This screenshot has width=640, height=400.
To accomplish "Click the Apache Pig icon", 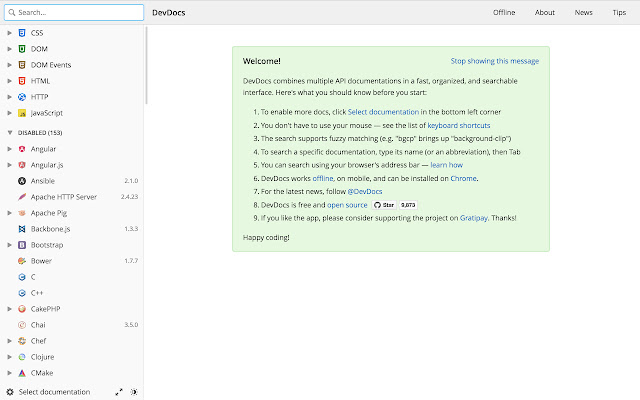I will pyautogui.click(x=22, y=213).
